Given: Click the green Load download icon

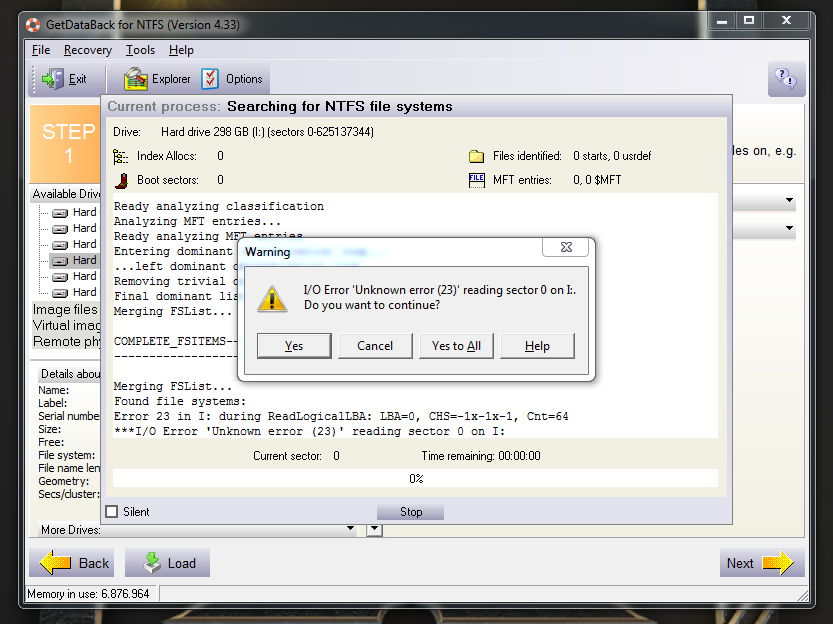Looking at the screenshot, I should (x=152, y=562).
